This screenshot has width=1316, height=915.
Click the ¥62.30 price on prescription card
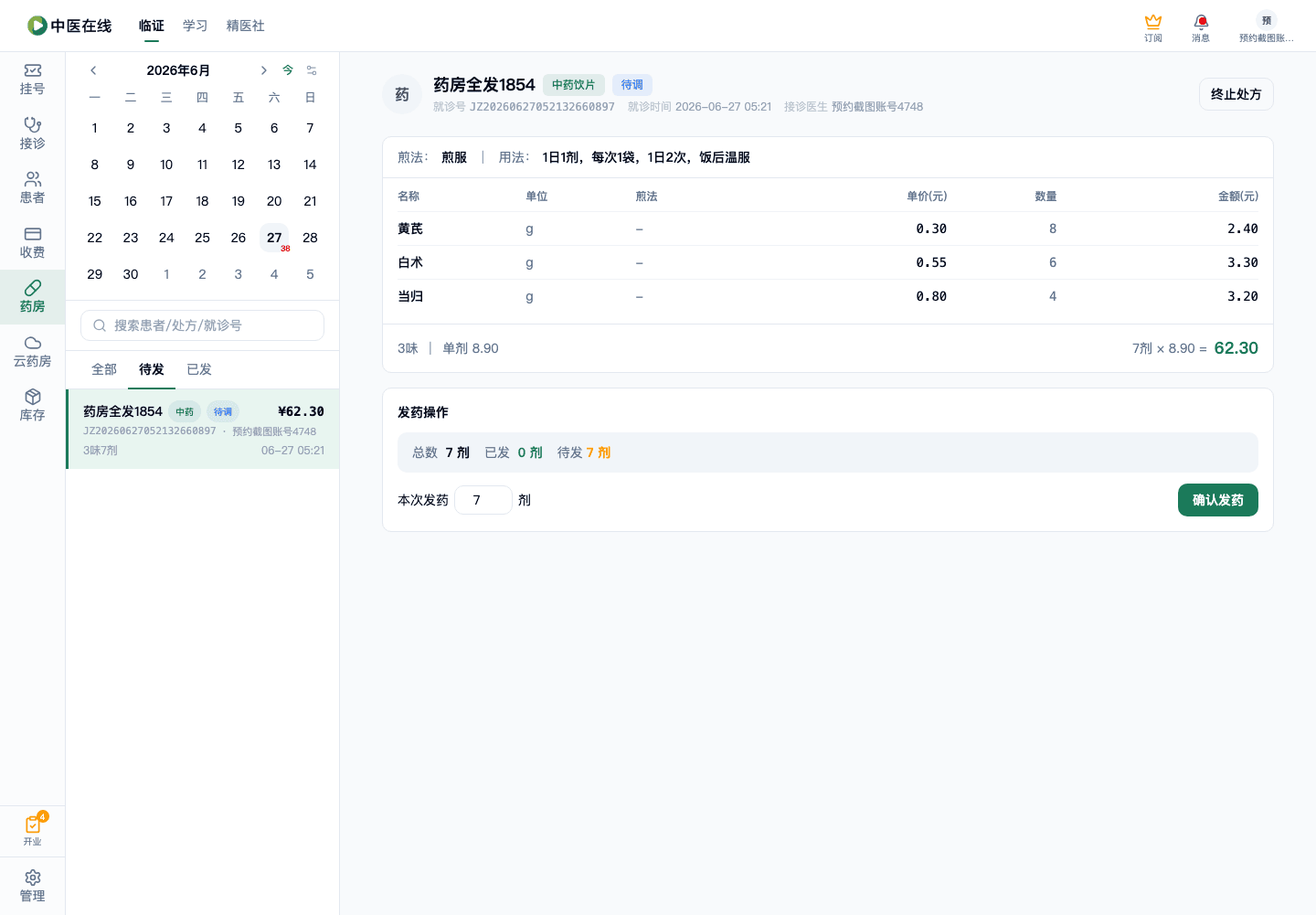point(301,411)
